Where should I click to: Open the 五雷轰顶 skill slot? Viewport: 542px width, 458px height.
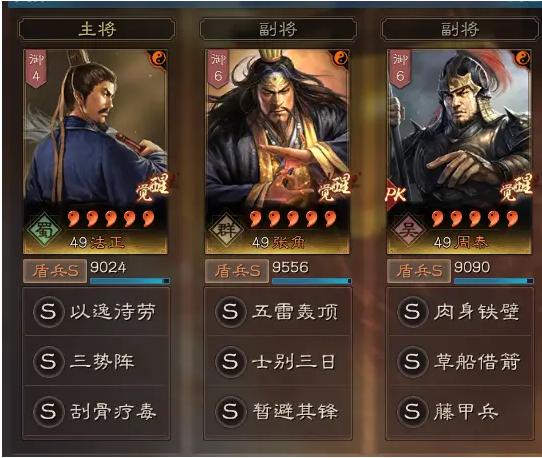tap(278, 312)
